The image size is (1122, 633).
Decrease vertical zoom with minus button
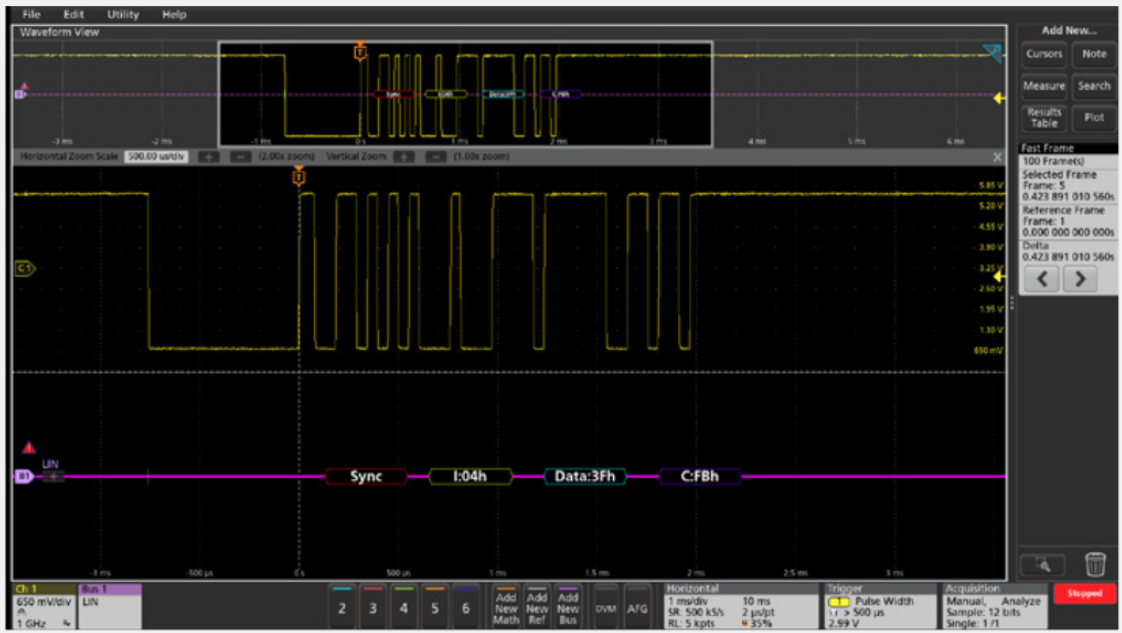click(x=436, y=157)
